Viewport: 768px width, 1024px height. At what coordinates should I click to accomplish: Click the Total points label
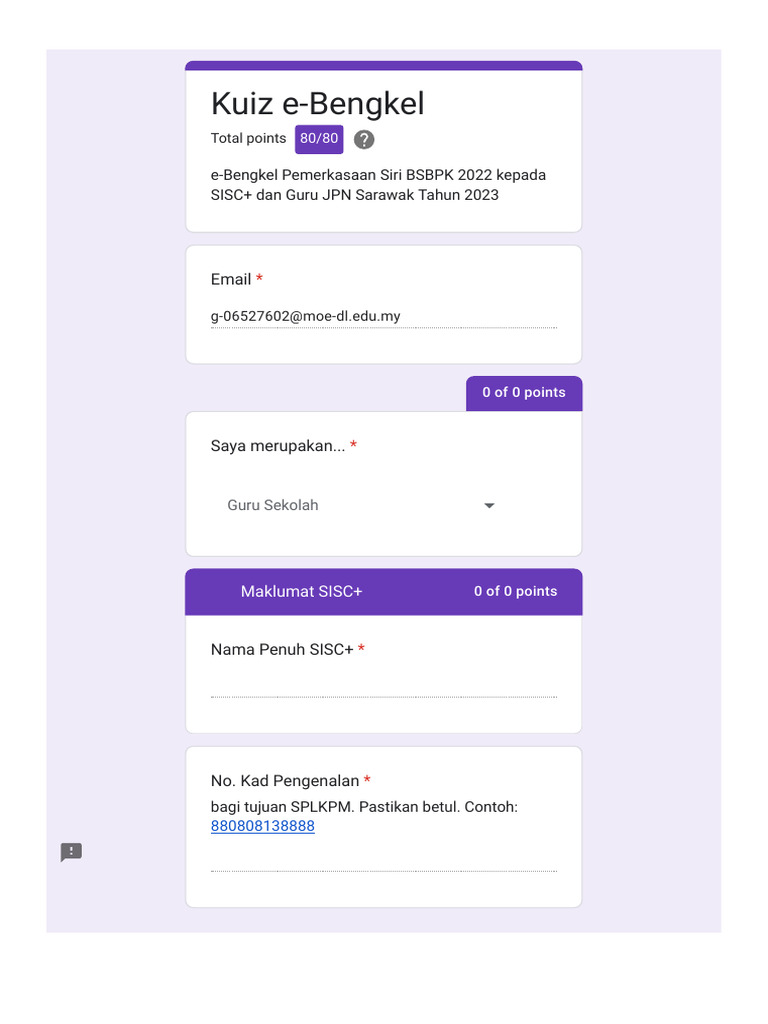click(x=248, y=139)
